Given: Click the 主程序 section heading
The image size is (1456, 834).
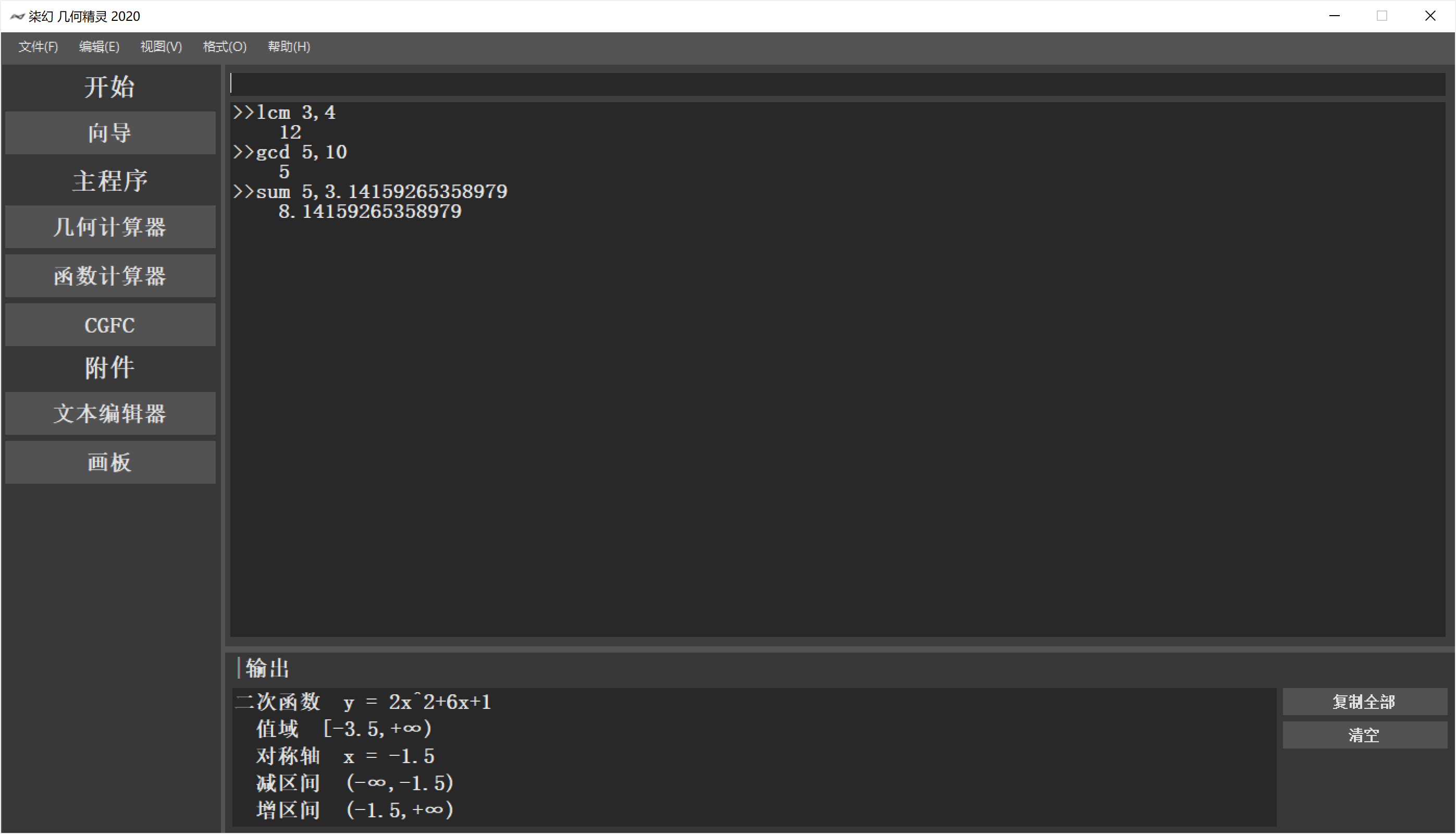Looking at the screenshot, I should 110,181.
